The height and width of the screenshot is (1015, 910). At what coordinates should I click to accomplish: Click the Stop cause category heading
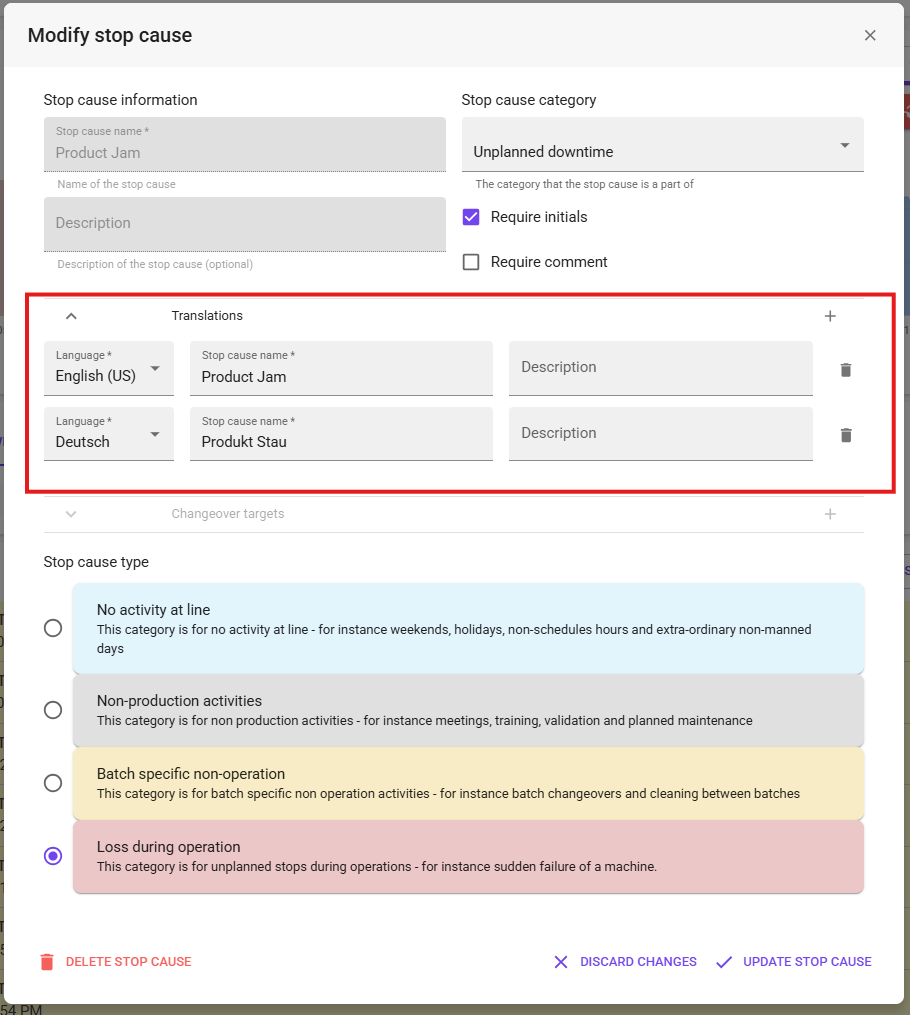[x=529, y=100]
